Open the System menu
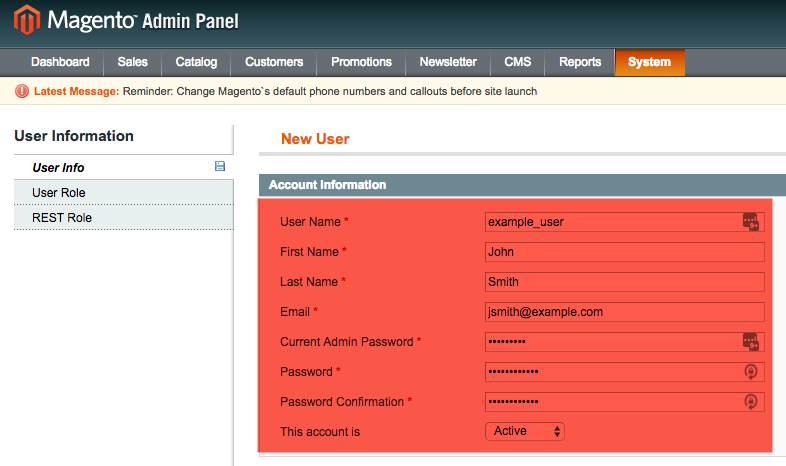 tap(649, 62)
